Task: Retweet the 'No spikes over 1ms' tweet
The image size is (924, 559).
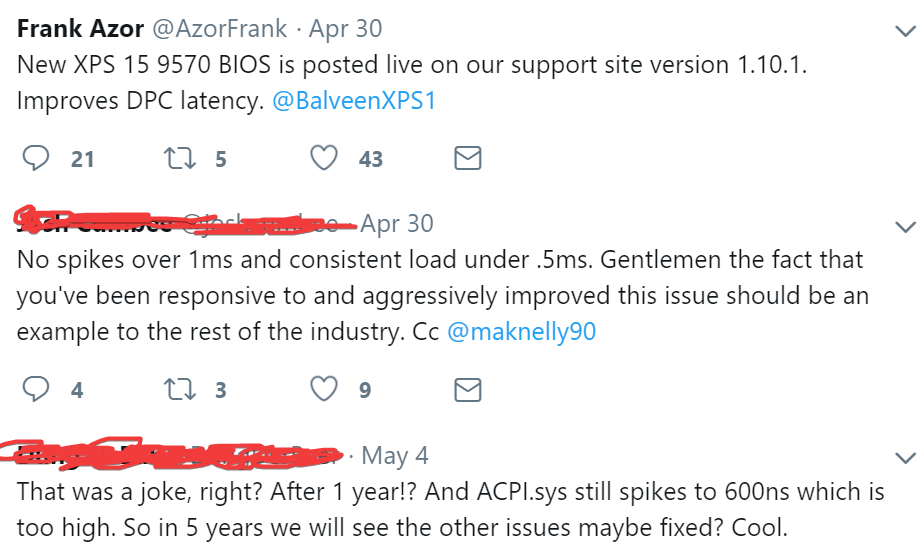Action: pyautogui.click(x=180, y=388)
